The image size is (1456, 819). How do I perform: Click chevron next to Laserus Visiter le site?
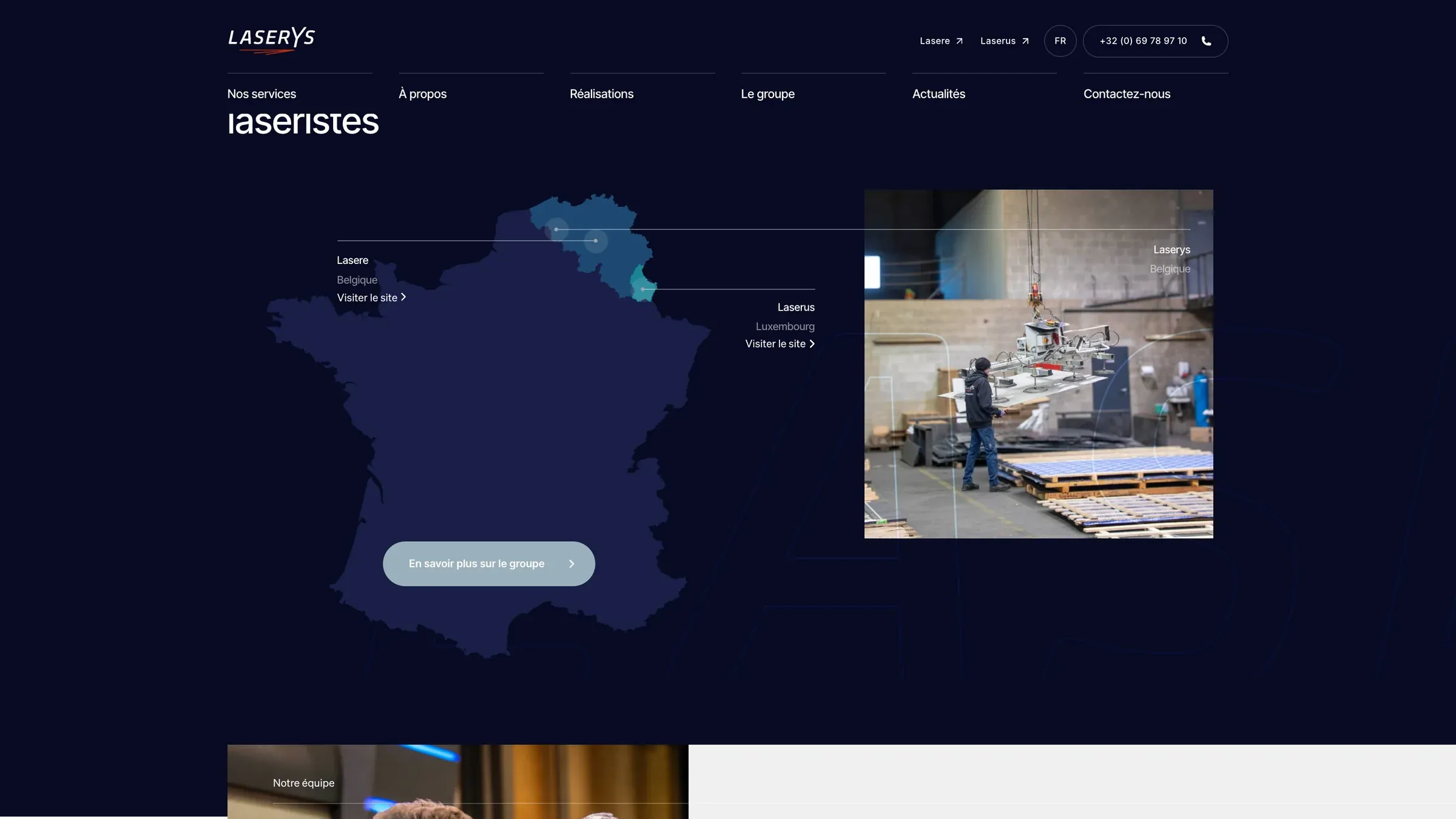[812, 343]
